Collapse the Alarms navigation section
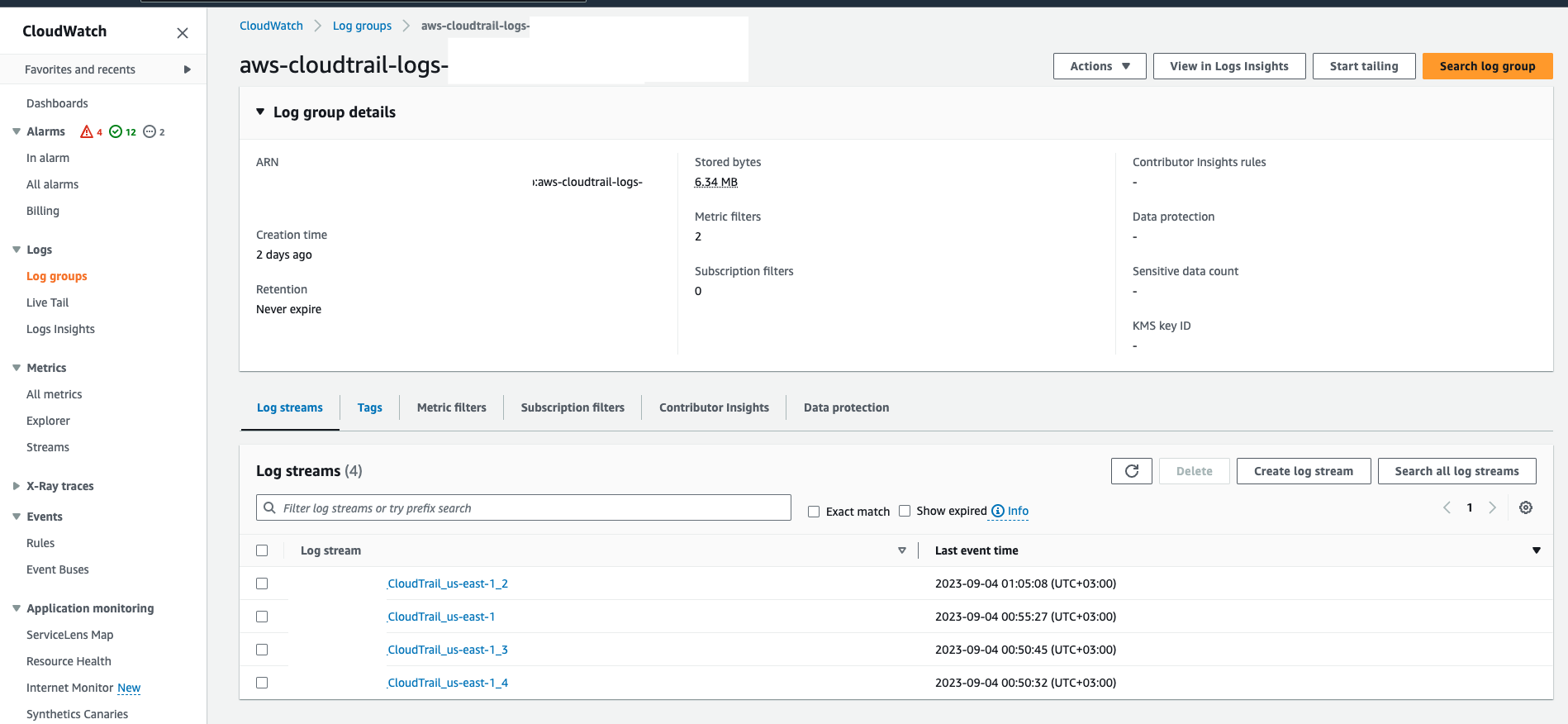Viewport: 1568px width, 724px height. tap(17, 131)
